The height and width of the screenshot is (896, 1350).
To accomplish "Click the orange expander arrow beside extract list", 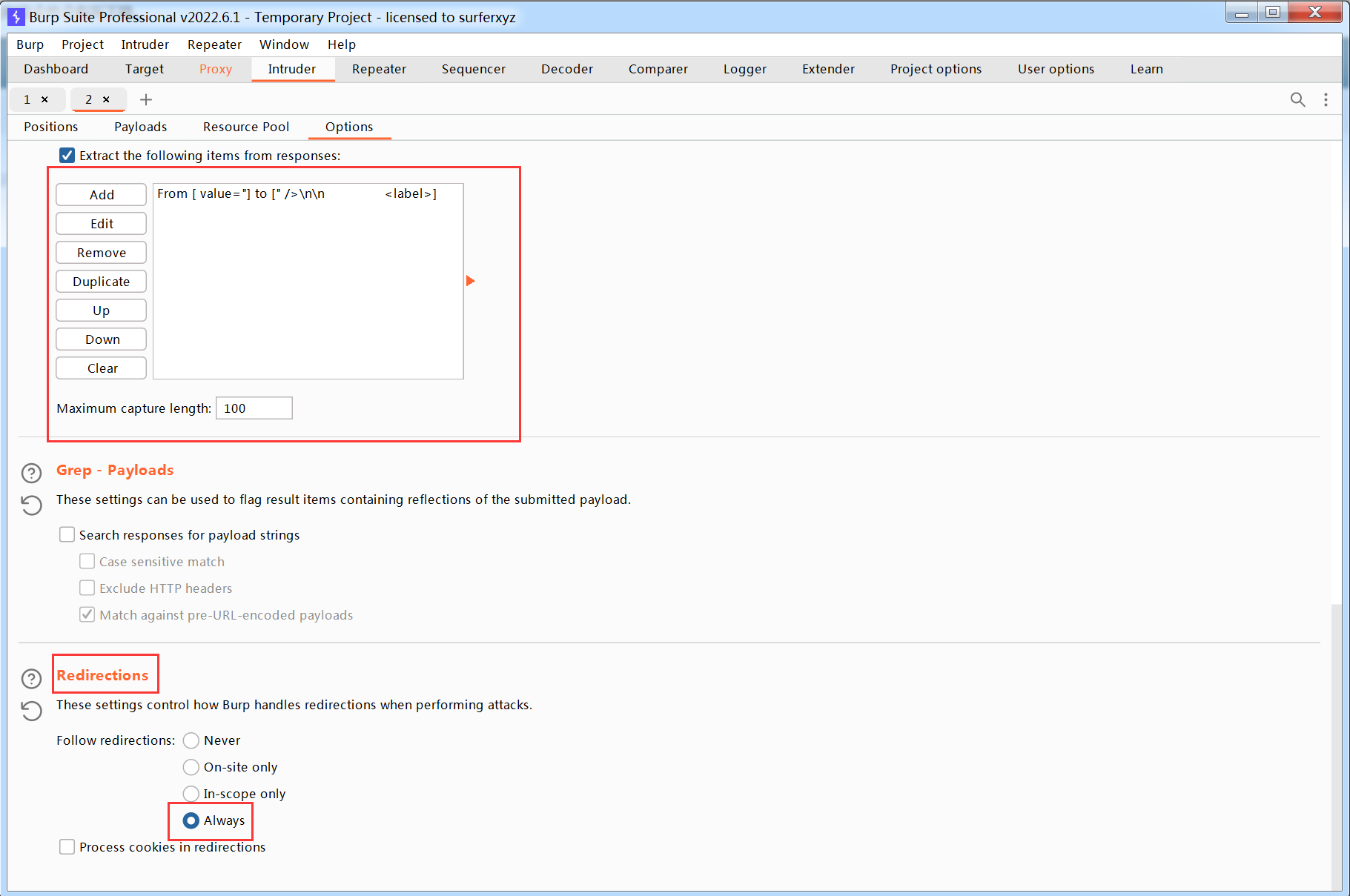I will pos(470,281).
